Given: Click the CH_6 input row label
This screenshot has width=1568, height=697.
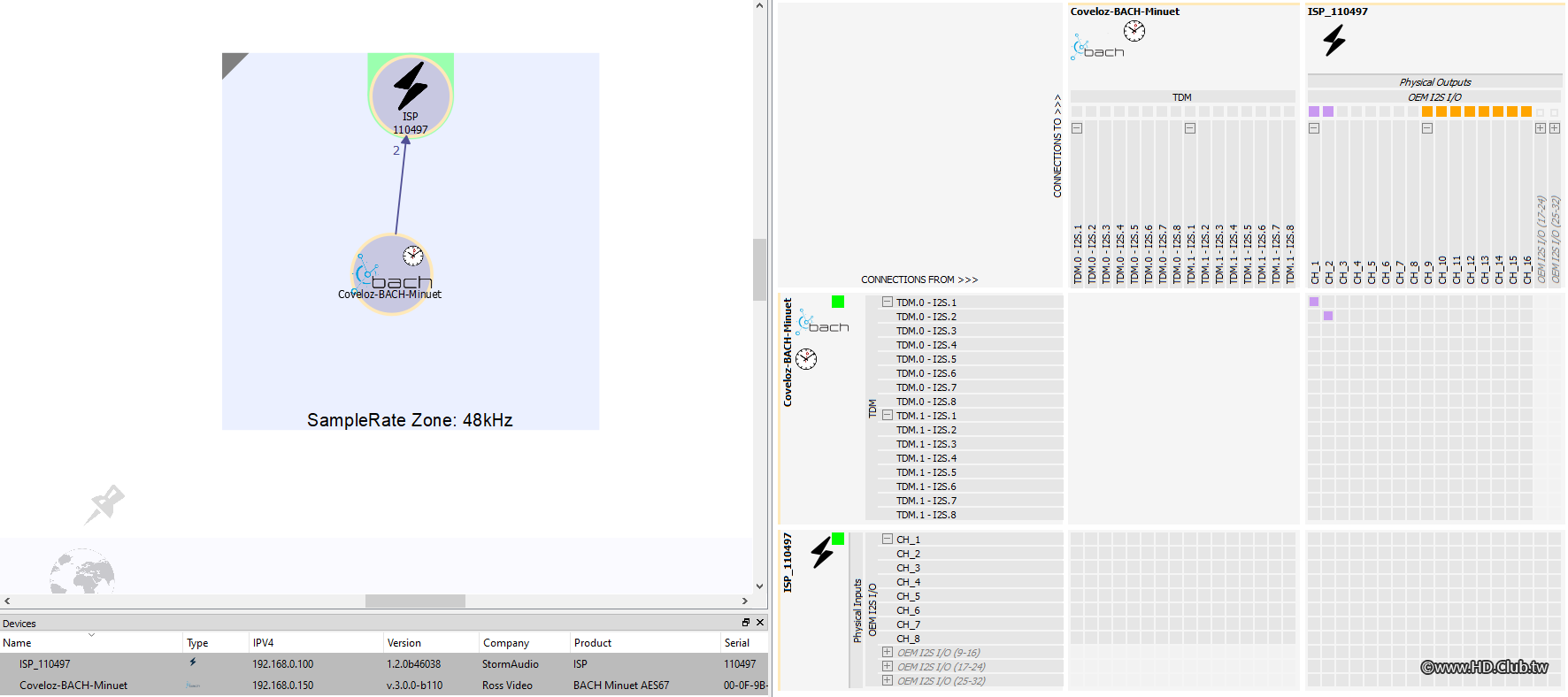Looking at the screenshot, I should click(908, 610).
